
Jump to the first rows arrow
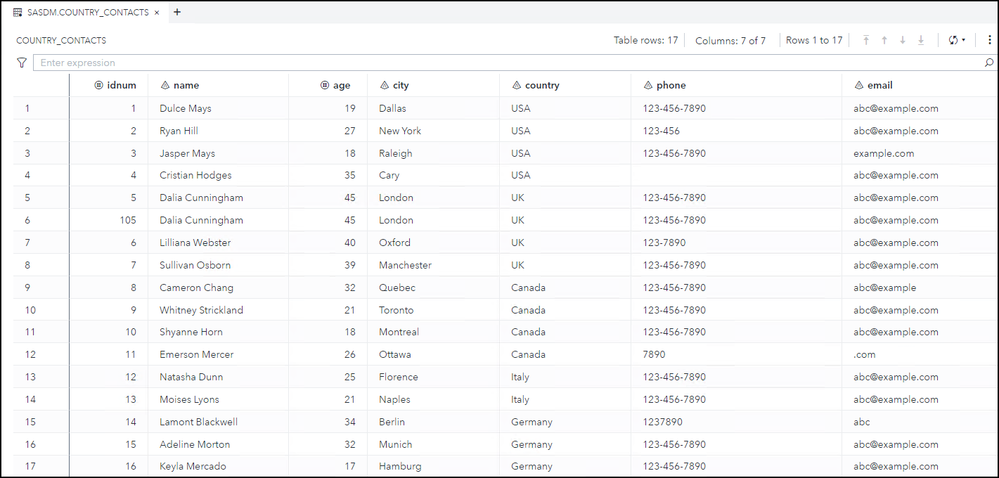866,40
